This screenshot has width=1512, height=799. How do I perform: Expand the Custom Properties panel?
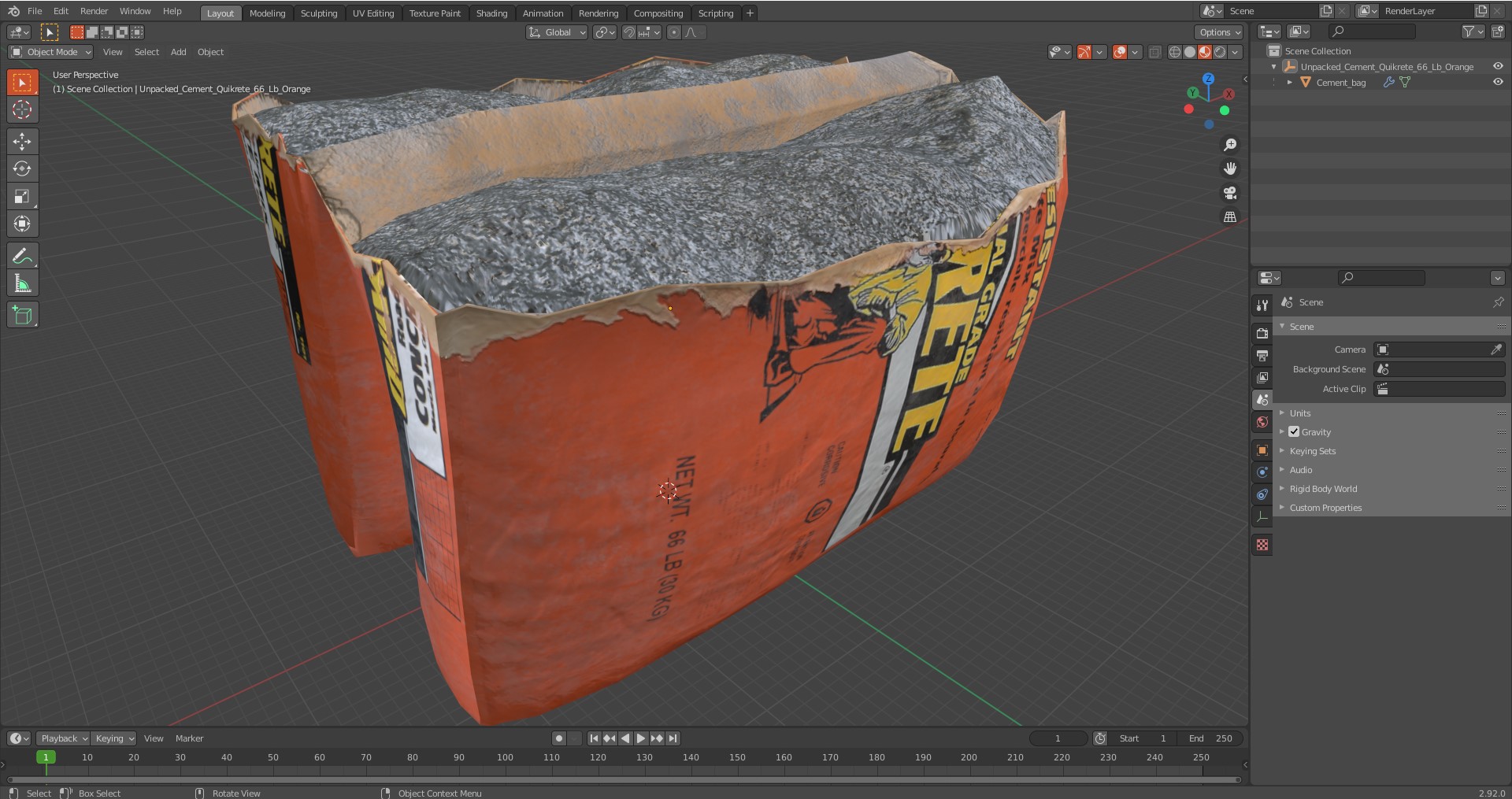coord(1325,508)
